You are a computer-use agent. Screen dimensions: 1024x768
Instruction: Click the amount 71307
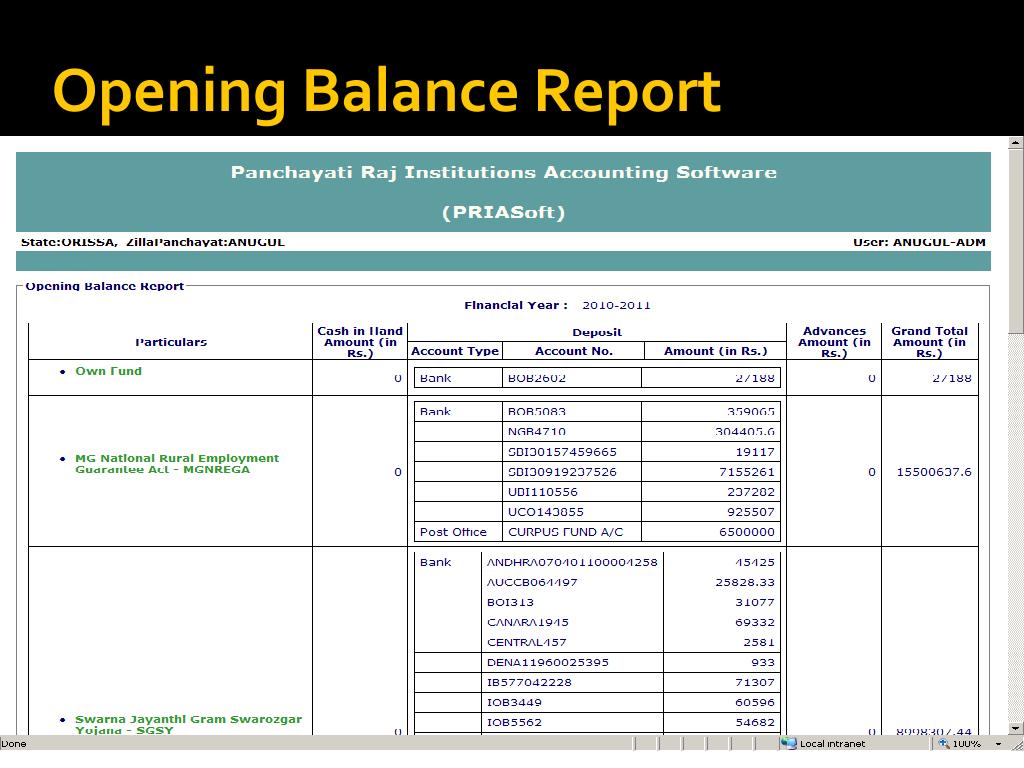click(x=755, y=682)
